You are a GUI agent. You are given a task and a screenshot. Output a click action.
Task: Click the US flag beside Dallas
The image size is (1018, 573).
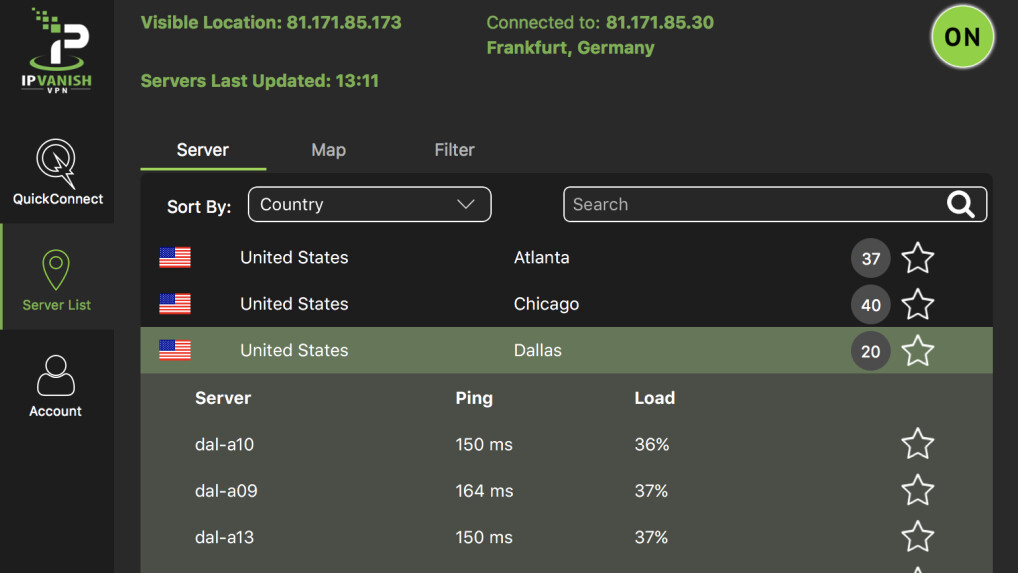pyautogui.click(x=175, y=350)
